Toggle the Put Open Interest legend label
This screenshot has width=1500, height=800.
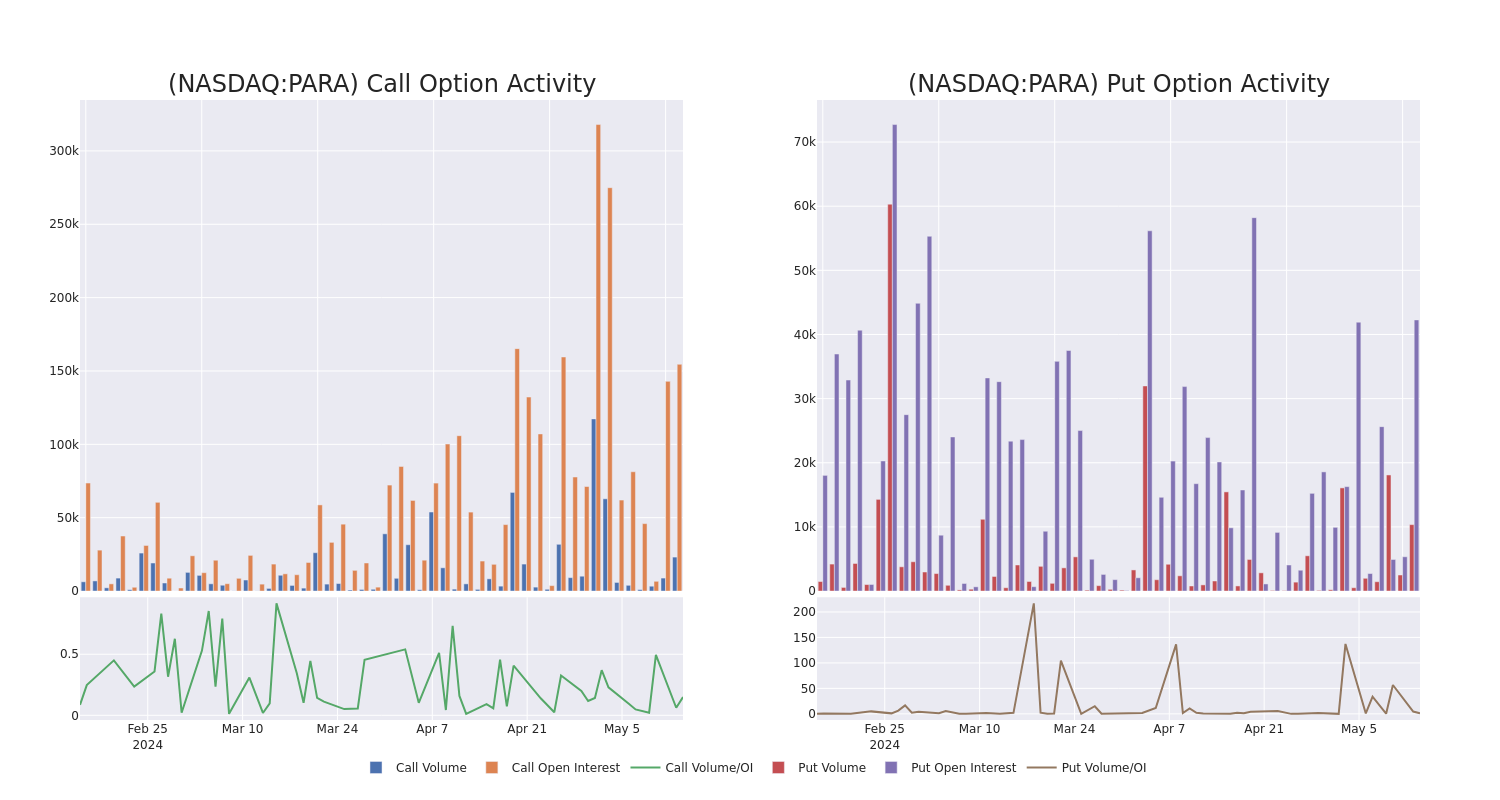[x=963, y=768]
